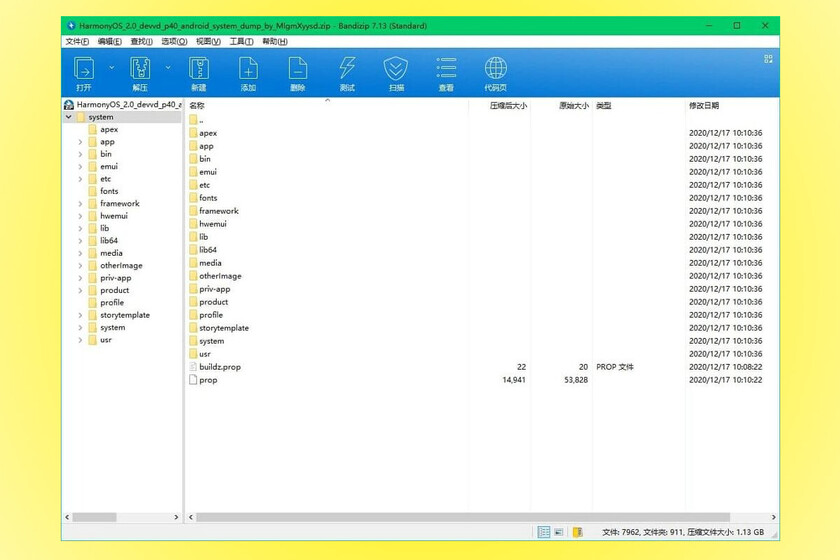Viewport: 840px width, 560px height.
Task: Select the framework row in file list
Action: 481,211
